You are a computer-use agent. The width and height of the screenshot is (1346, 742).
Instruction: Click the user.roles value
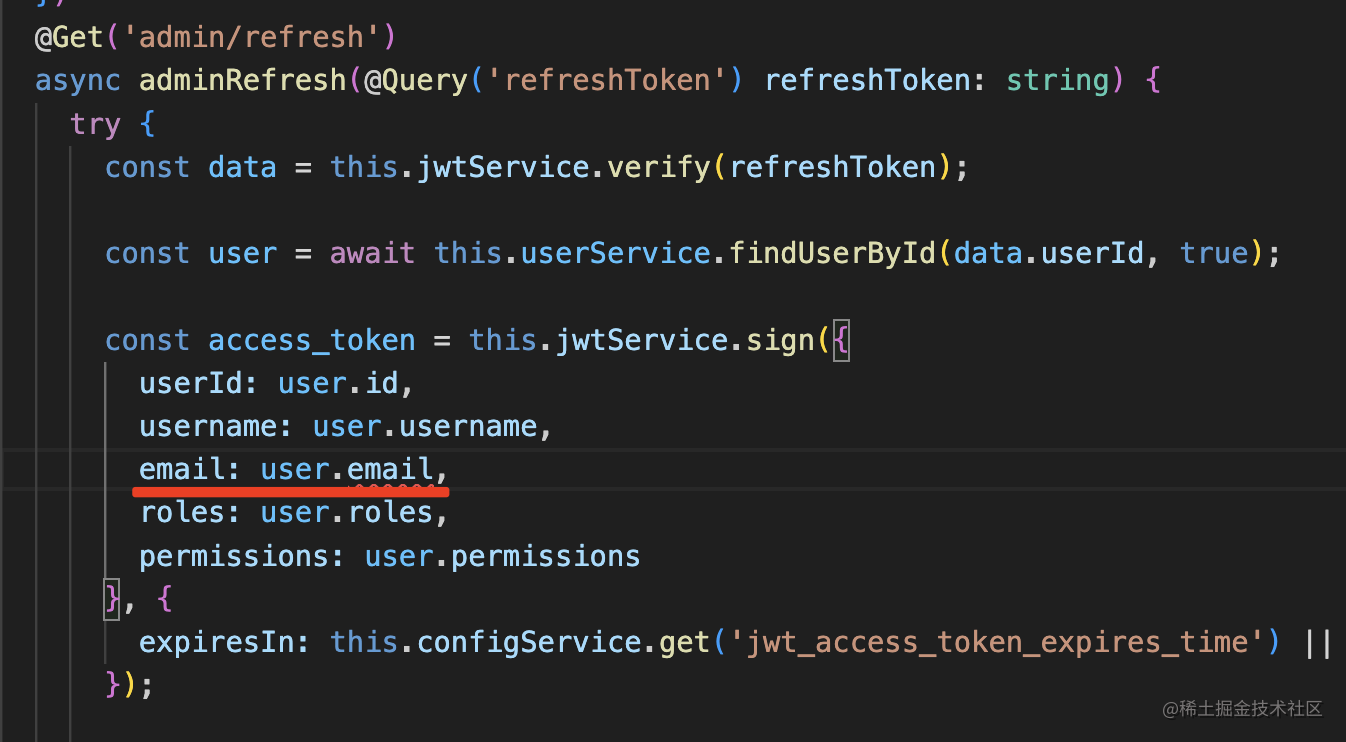pyautogui.click(x=346, y=512)
